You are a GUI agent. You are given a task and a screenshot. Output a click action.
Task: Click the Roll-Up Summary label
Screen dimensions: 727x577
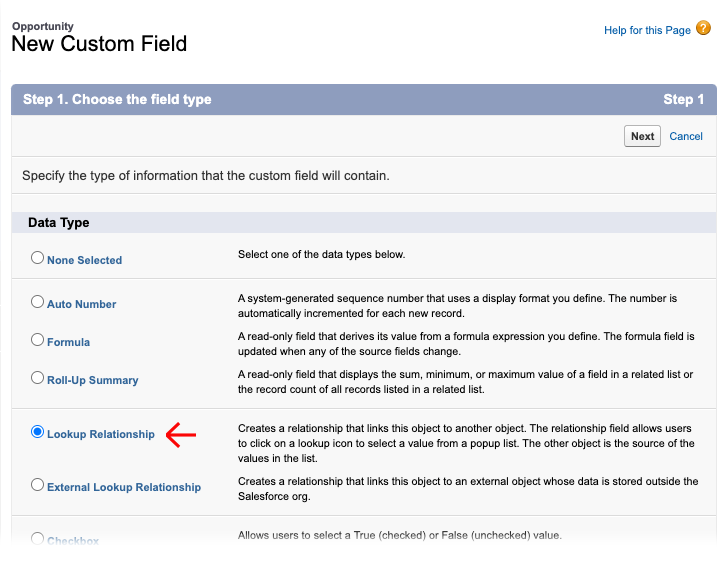[93, 380]
